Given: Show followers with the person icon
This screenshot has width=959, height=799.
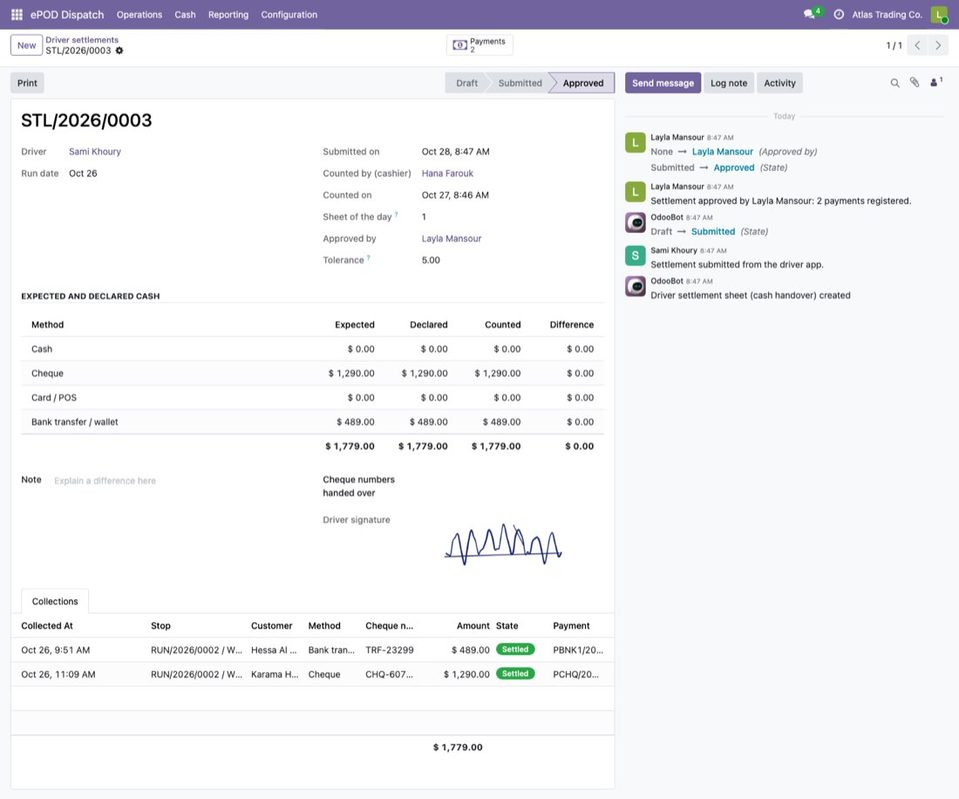Looking at the screenshot, I should [935, 83].
